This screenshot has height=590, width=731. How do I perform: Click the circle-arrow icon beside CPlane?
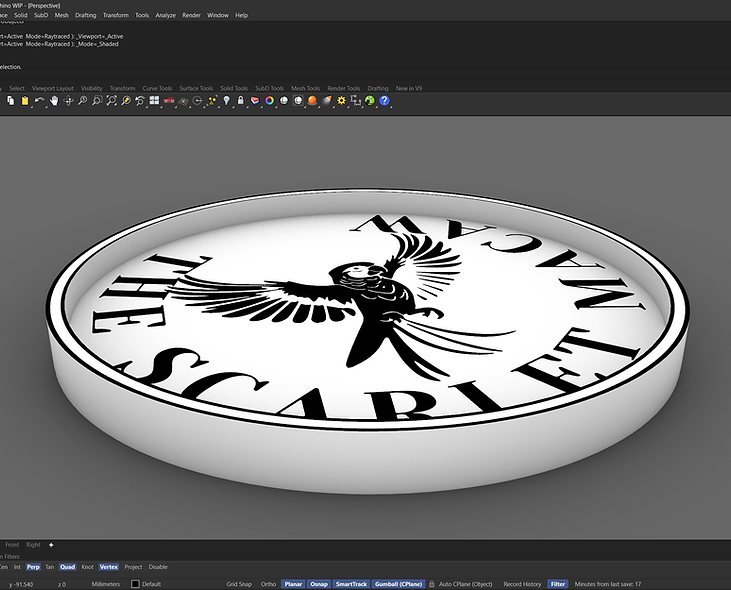pyautogui.click(x=198, y=100)
